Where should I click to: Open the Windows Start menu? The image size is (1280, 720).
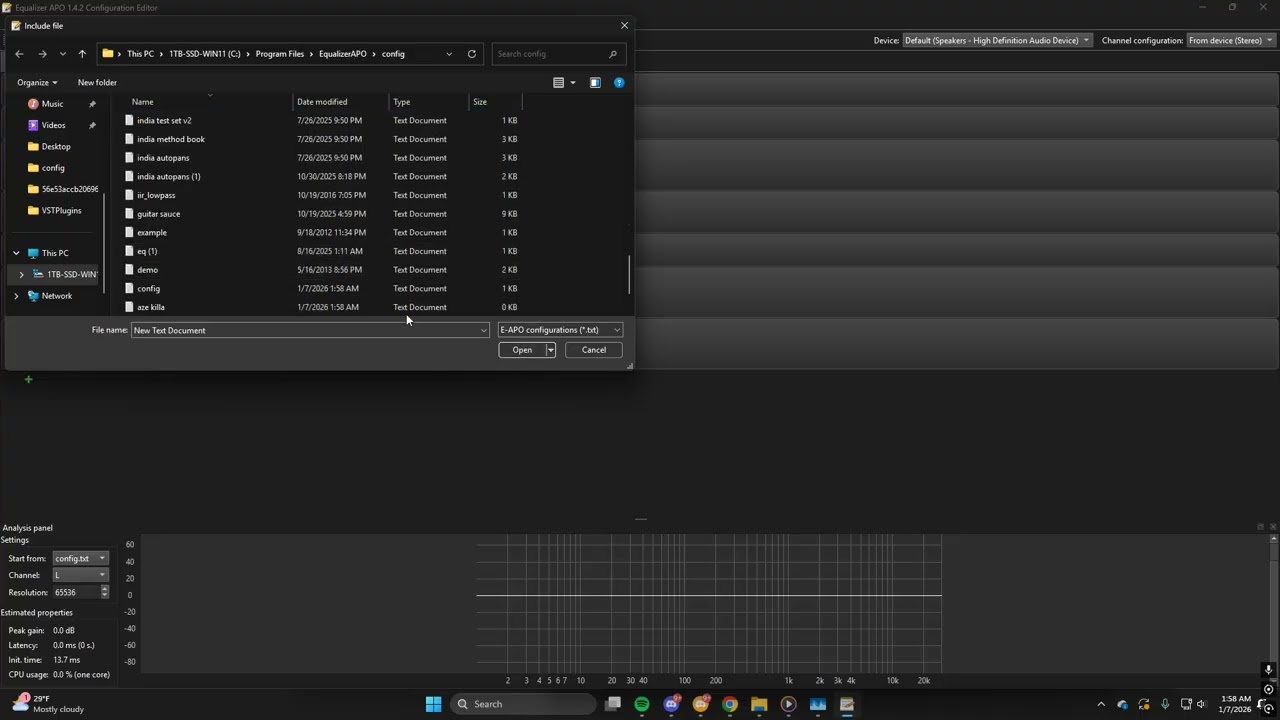(433, 704)
